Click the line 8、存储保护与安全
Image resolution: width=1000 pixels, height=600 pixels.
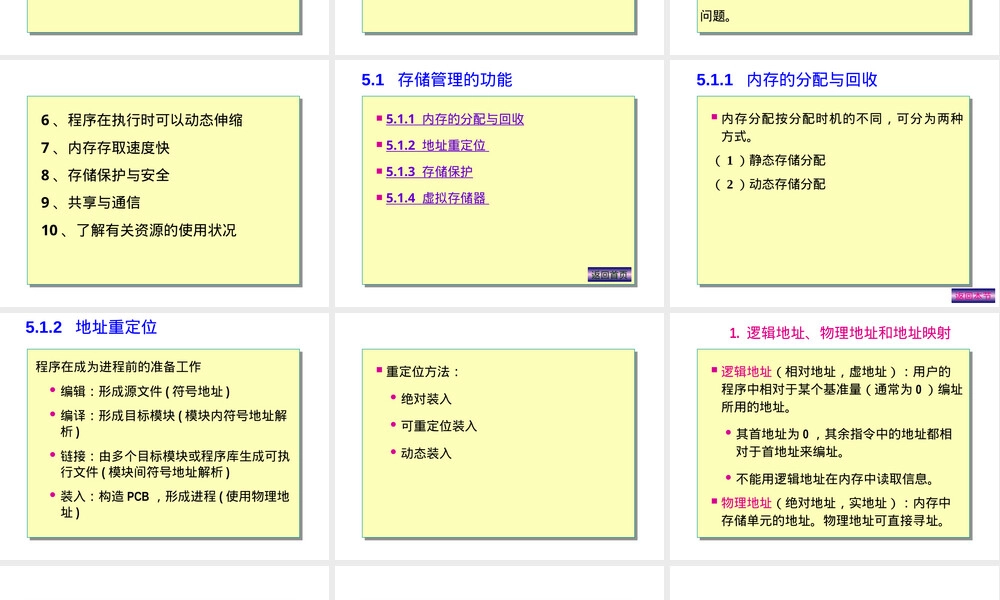(105, 175)
